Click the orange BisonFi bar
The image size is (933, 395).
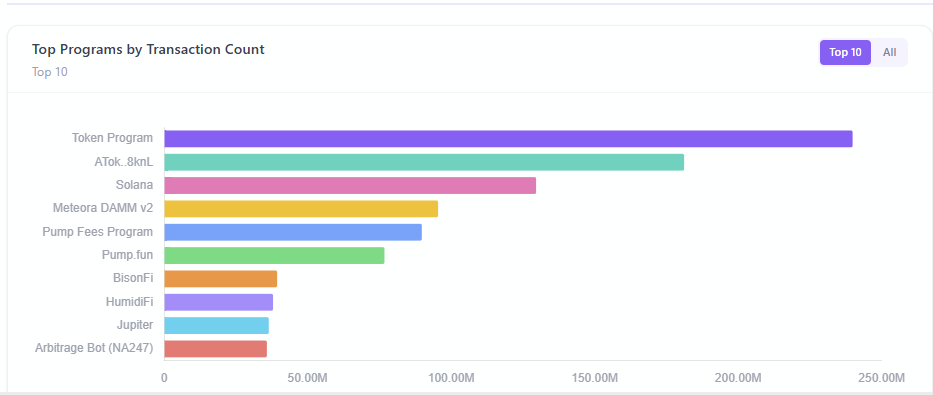221,279
